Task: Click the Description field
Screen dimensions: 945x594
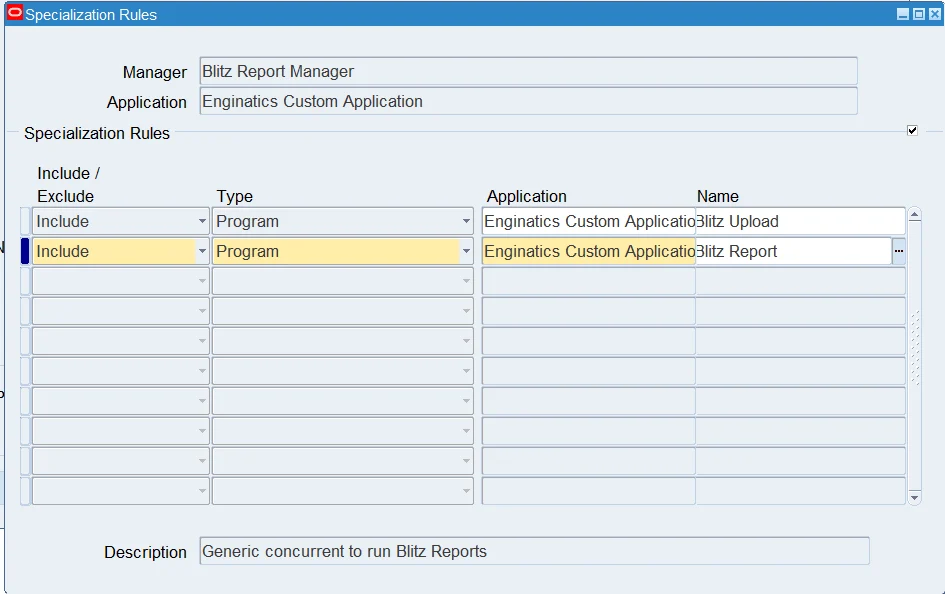Action: click(x=535, y=551)
